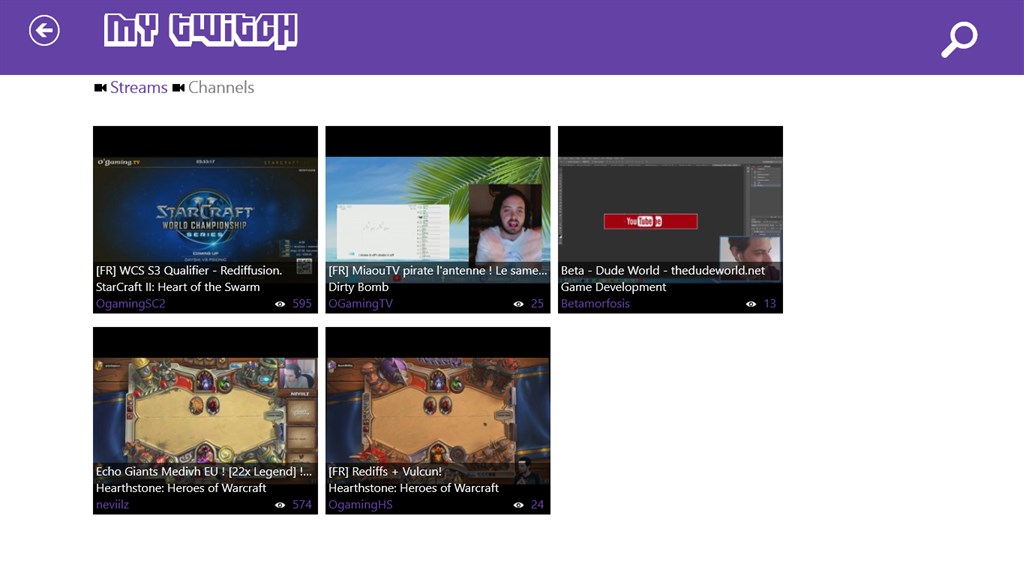
Task: Click the text 'Game Development'
Action: [x=613, y=287]
